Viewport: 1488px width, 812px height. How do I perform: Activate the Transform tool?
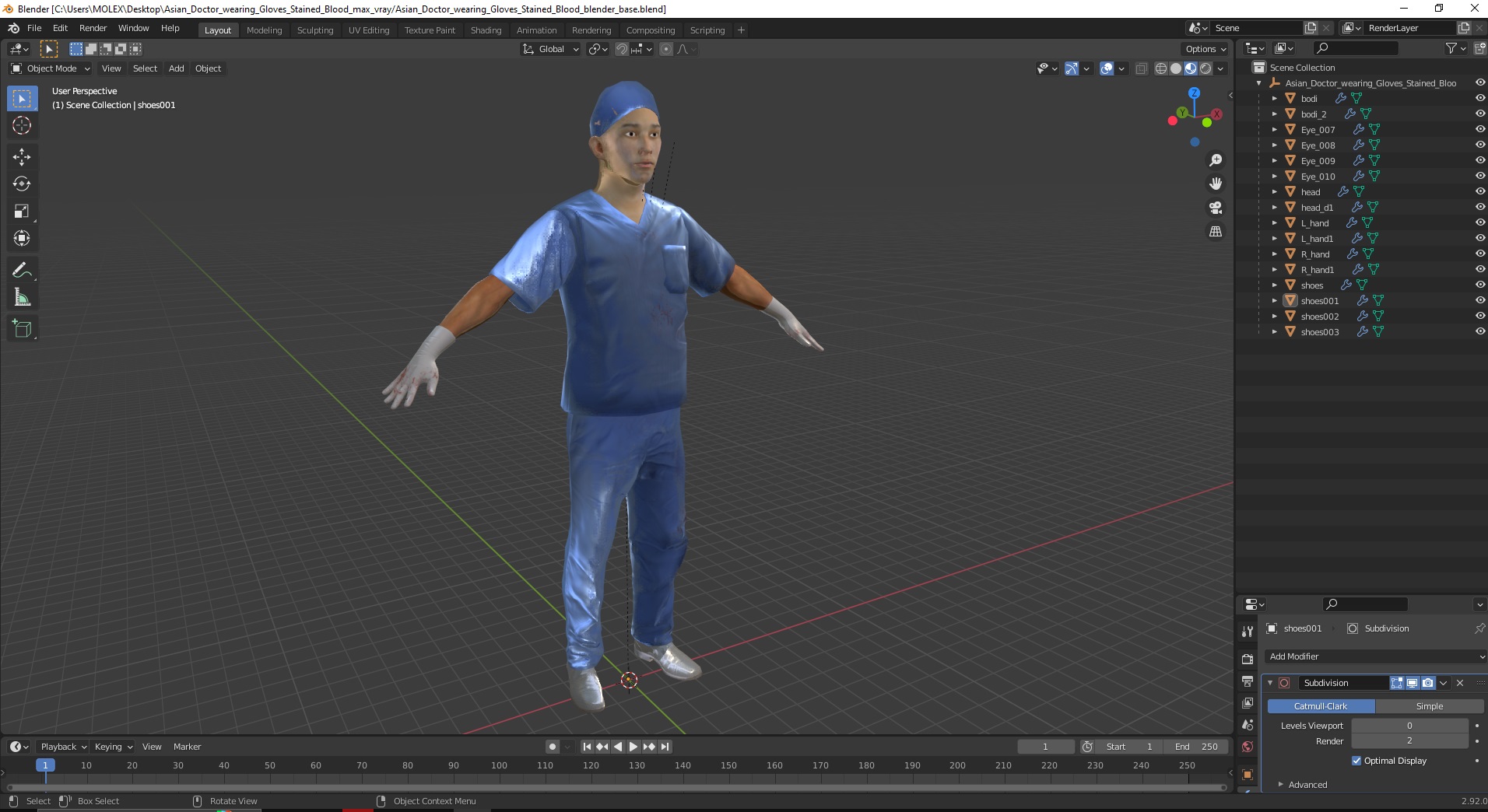(x=22, y=239)
